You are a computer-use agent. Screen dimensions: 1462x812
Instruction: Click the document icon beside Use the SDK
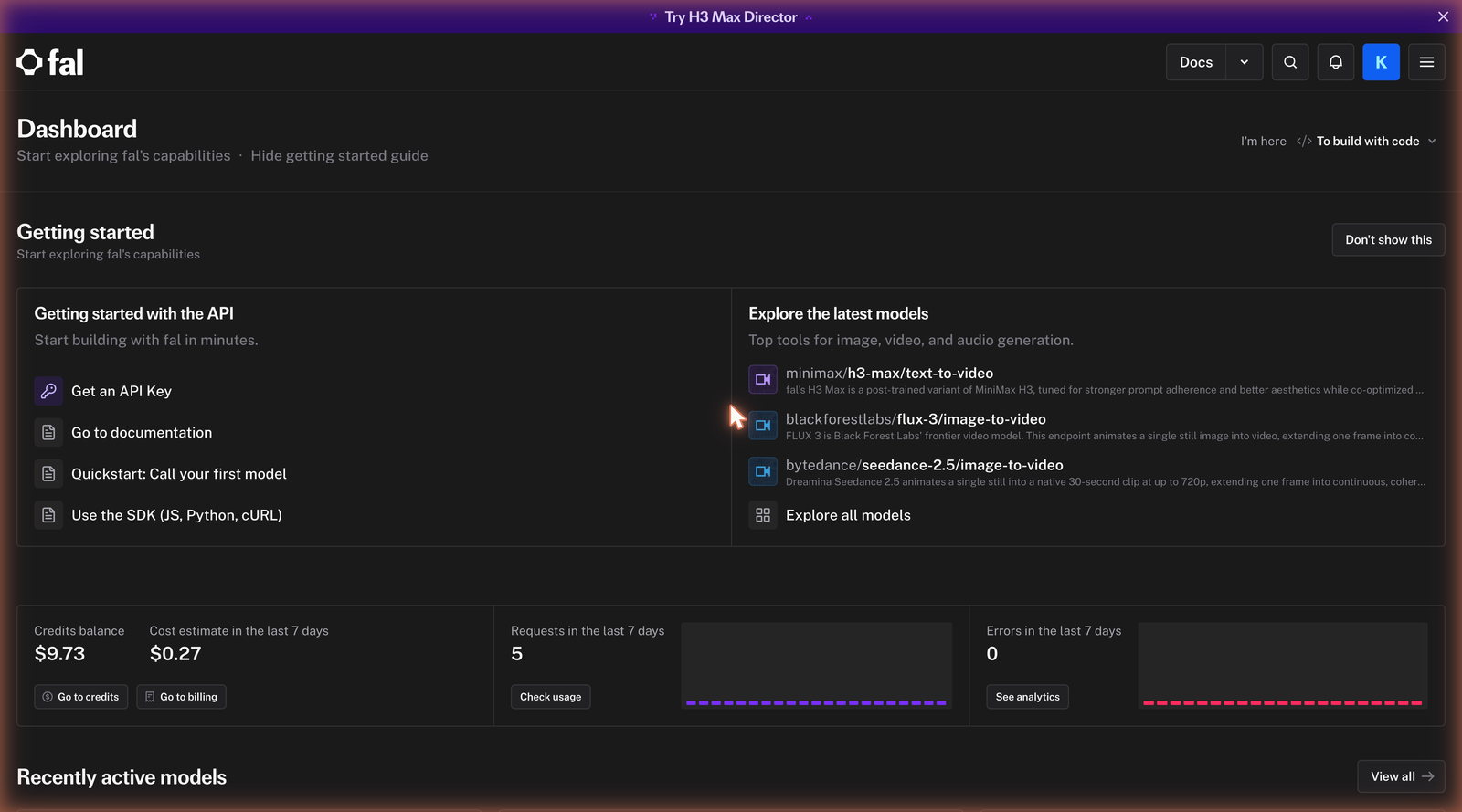[x=48, y=515]
